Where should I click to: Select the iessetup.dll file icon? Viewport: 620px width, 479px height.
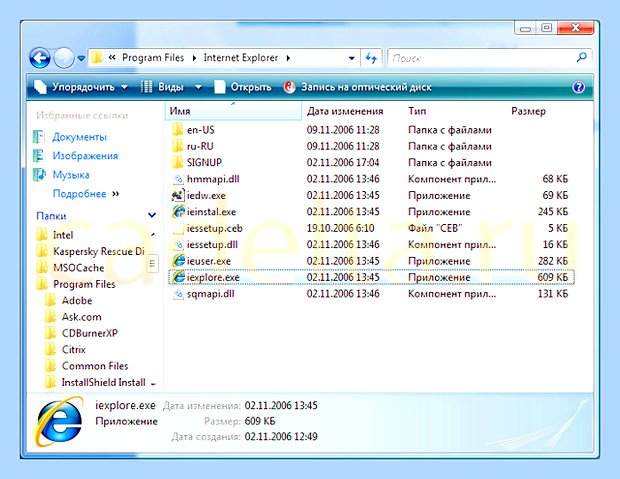click(178, 244)
